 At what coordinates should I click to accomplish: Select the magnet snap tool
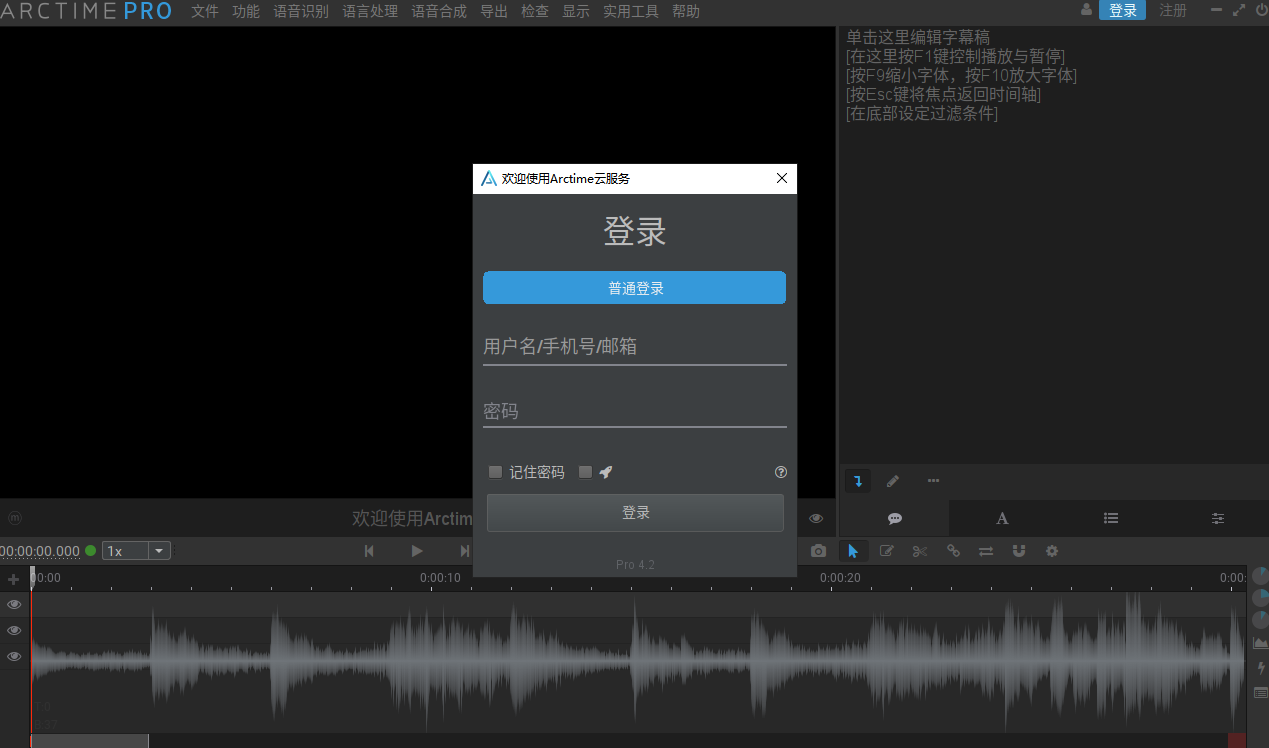[1018, 550]
